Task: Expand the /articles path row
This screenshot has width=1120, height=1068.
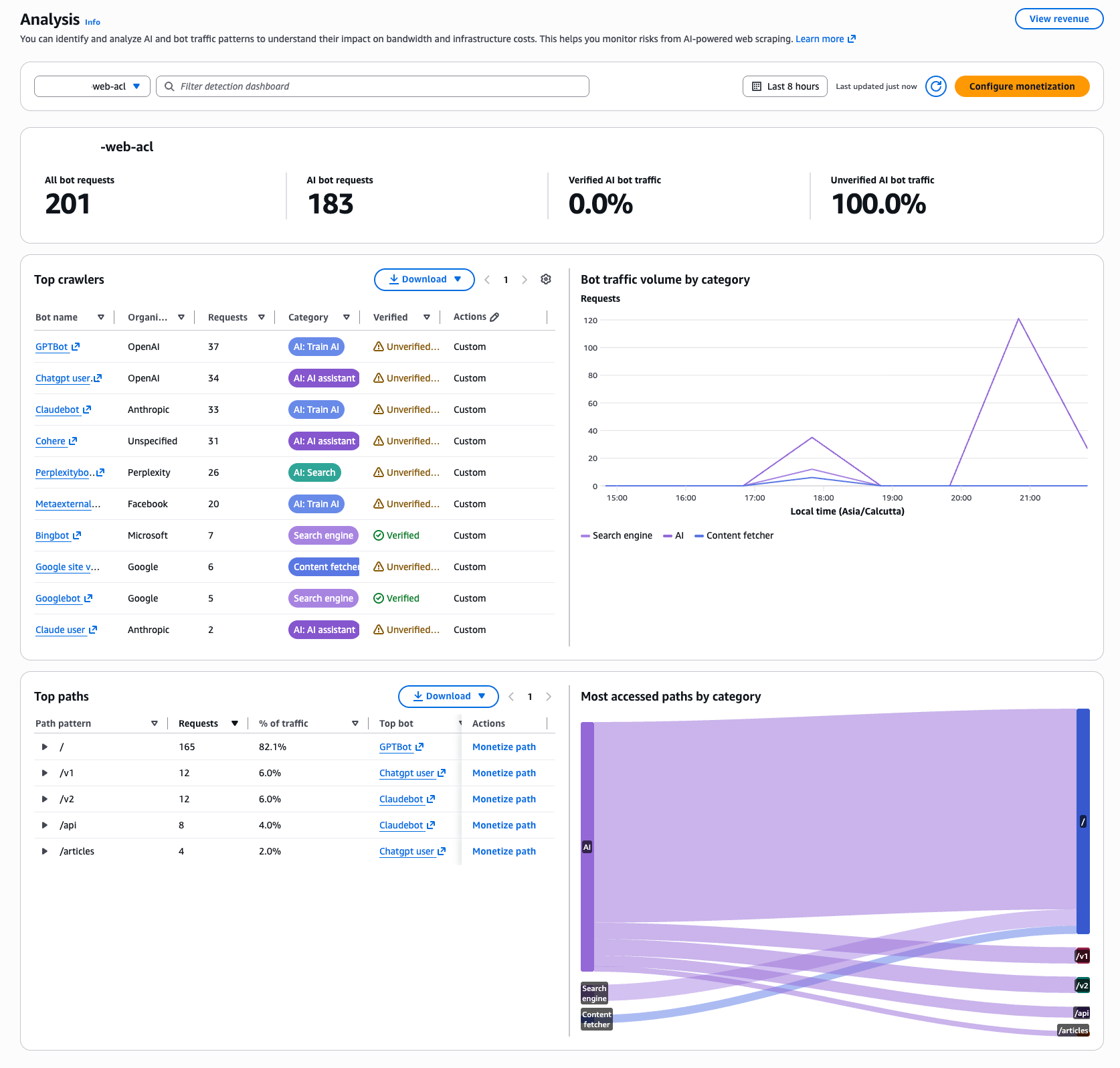Action: (45, 851)
